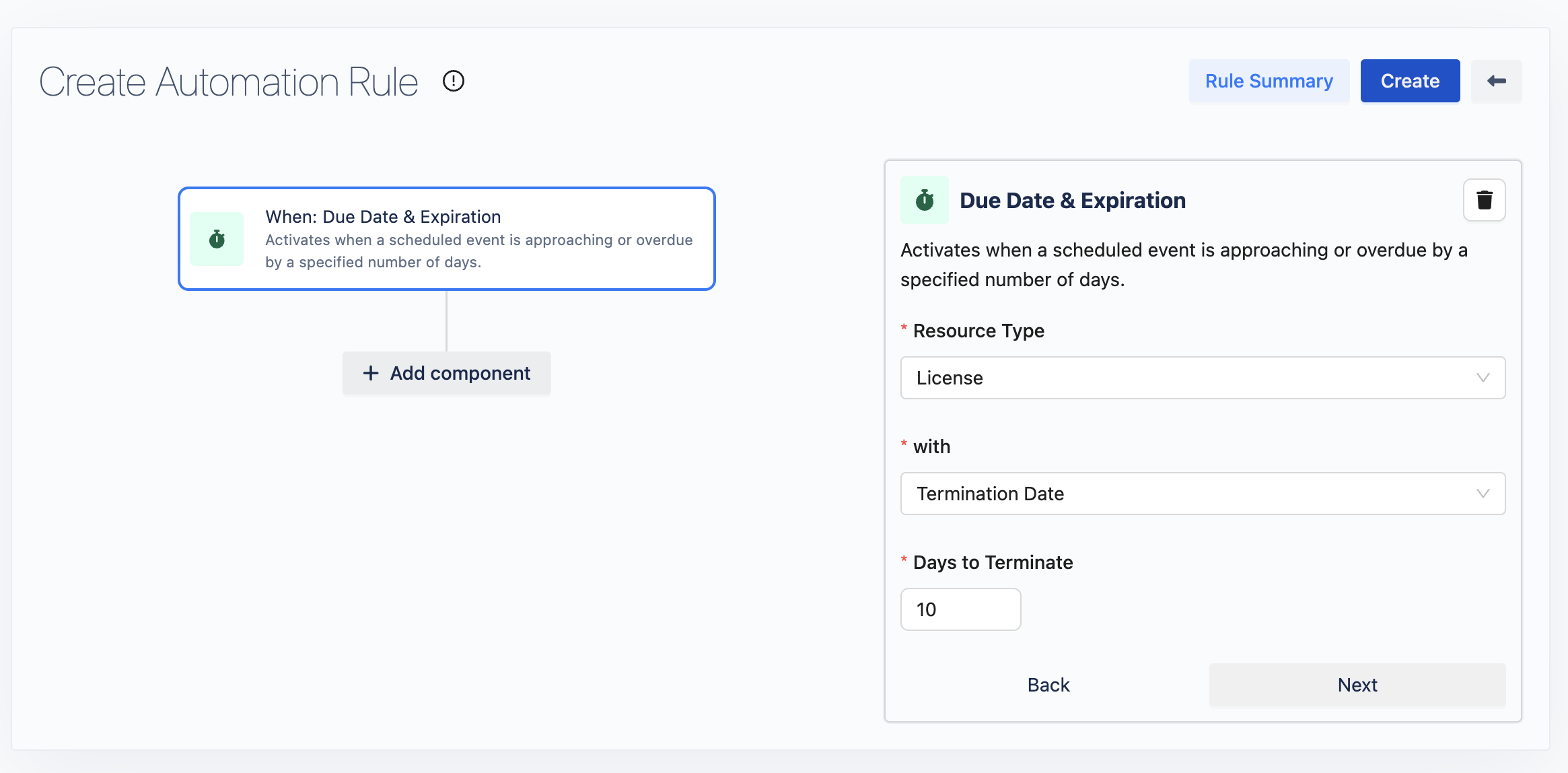Click the info icon next to Create Automation Rule

click(x=454, y=80)
